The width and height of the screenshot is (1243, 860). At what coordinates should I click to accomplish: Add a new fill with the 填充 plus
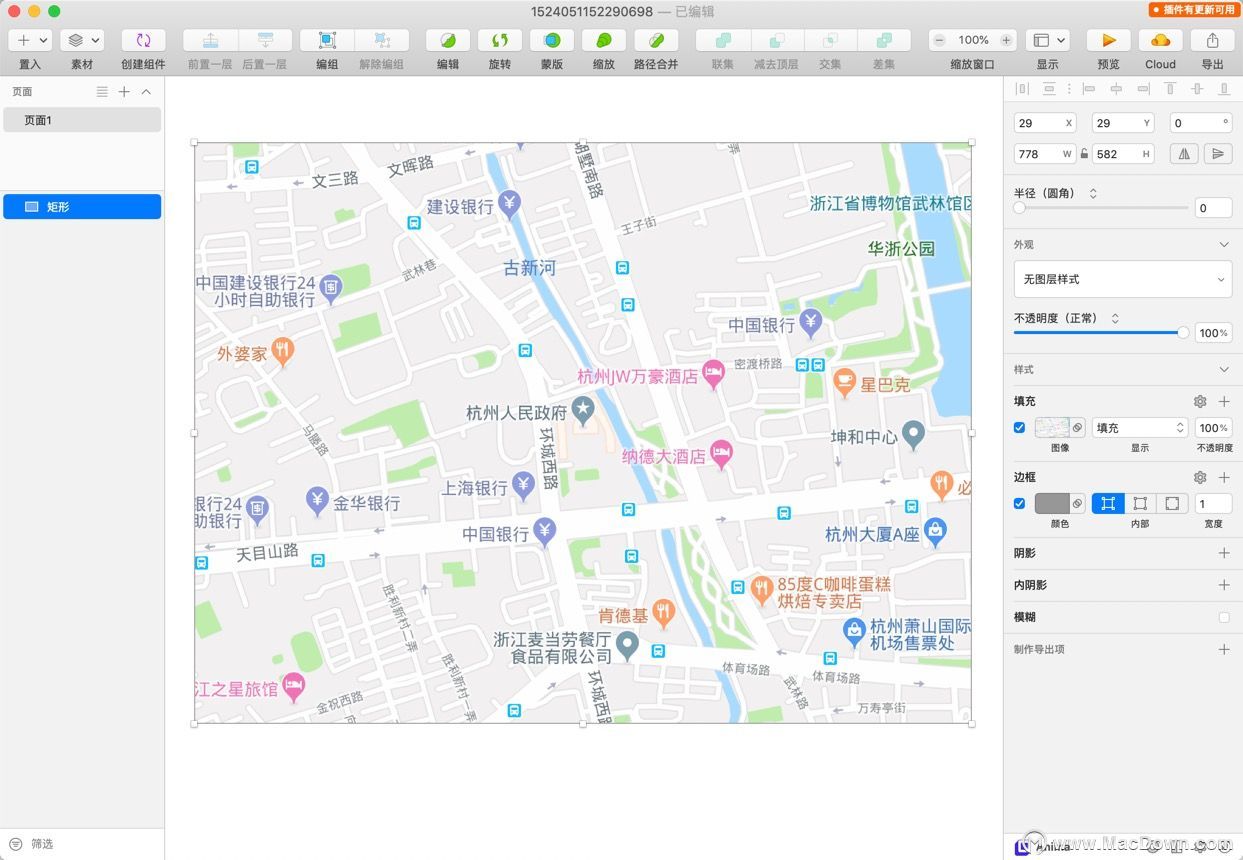(x=1224, y=401)
